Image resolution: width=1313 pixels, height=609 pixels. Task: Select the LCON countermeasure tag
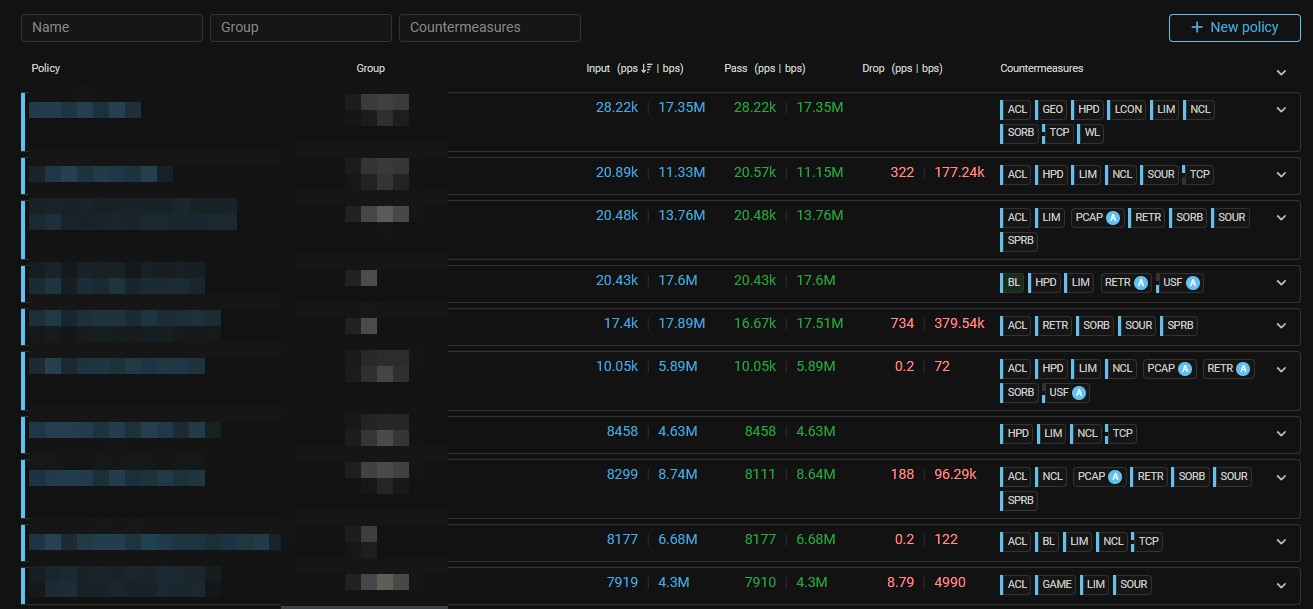click(1127, 110)
